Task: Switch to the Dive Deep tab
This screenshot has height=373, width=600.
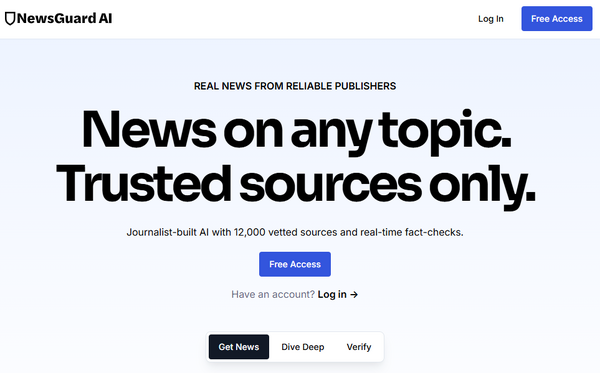Action: [x=303, y=347]
